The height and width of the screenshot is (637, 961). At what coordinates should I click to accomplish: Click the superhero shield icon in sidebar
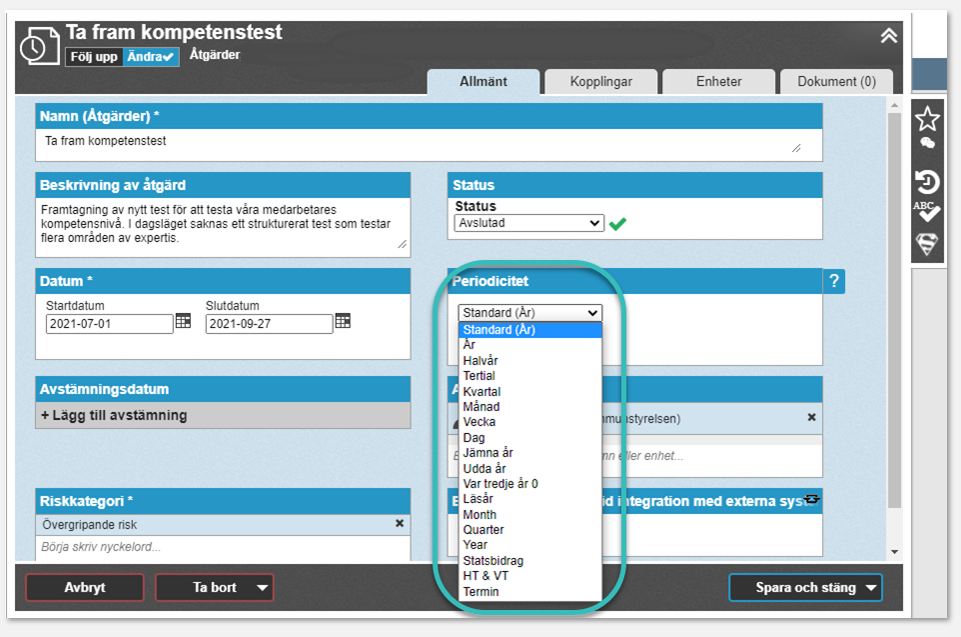pyautogui.click(x=928, y=244)
